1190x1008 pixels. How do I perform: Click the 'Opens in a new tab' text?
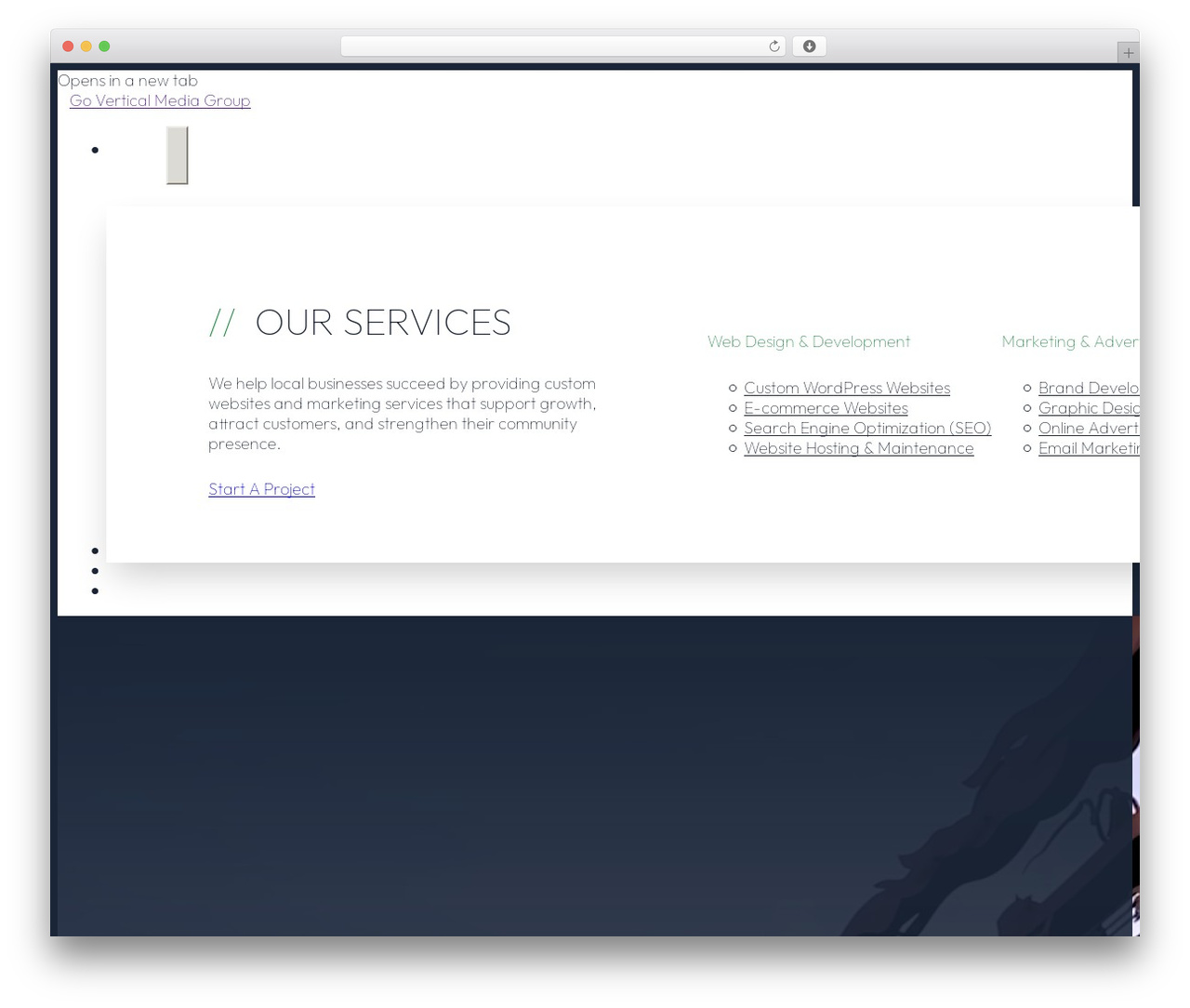pyautogui.click(x=127, y=81)
